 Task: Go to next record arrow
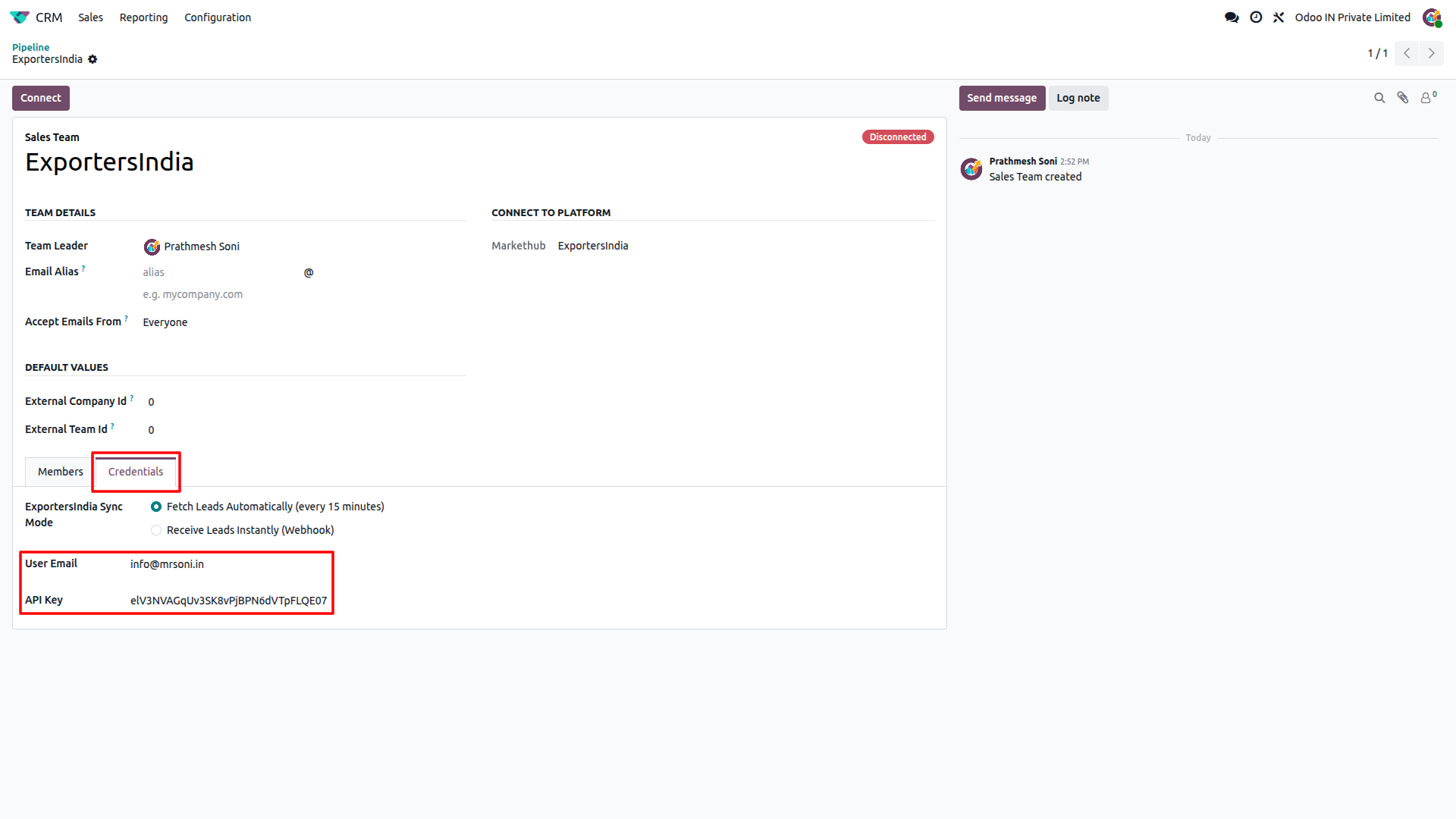pyautogui.click(x=1431, y=53)
